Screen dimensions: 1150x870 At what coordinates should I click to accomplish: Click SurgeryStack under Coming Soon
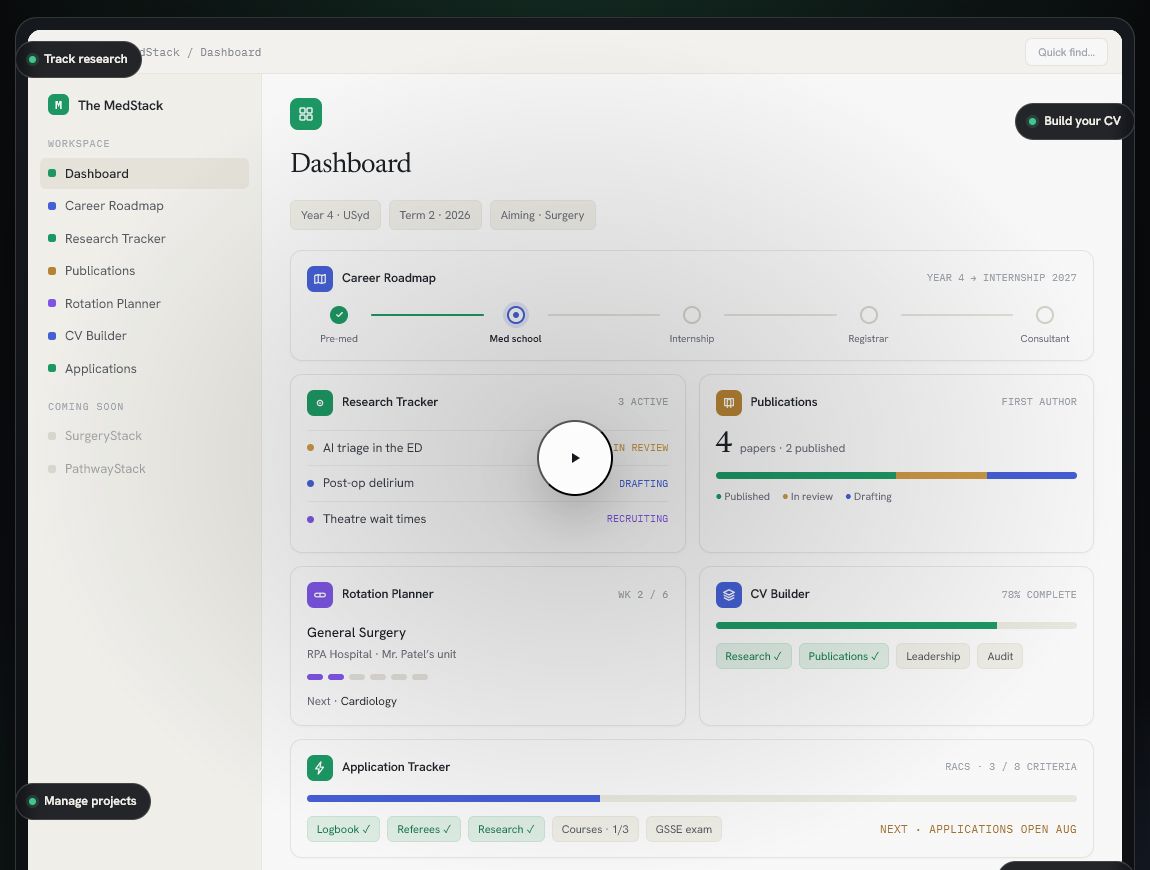(x=144, y=436)
